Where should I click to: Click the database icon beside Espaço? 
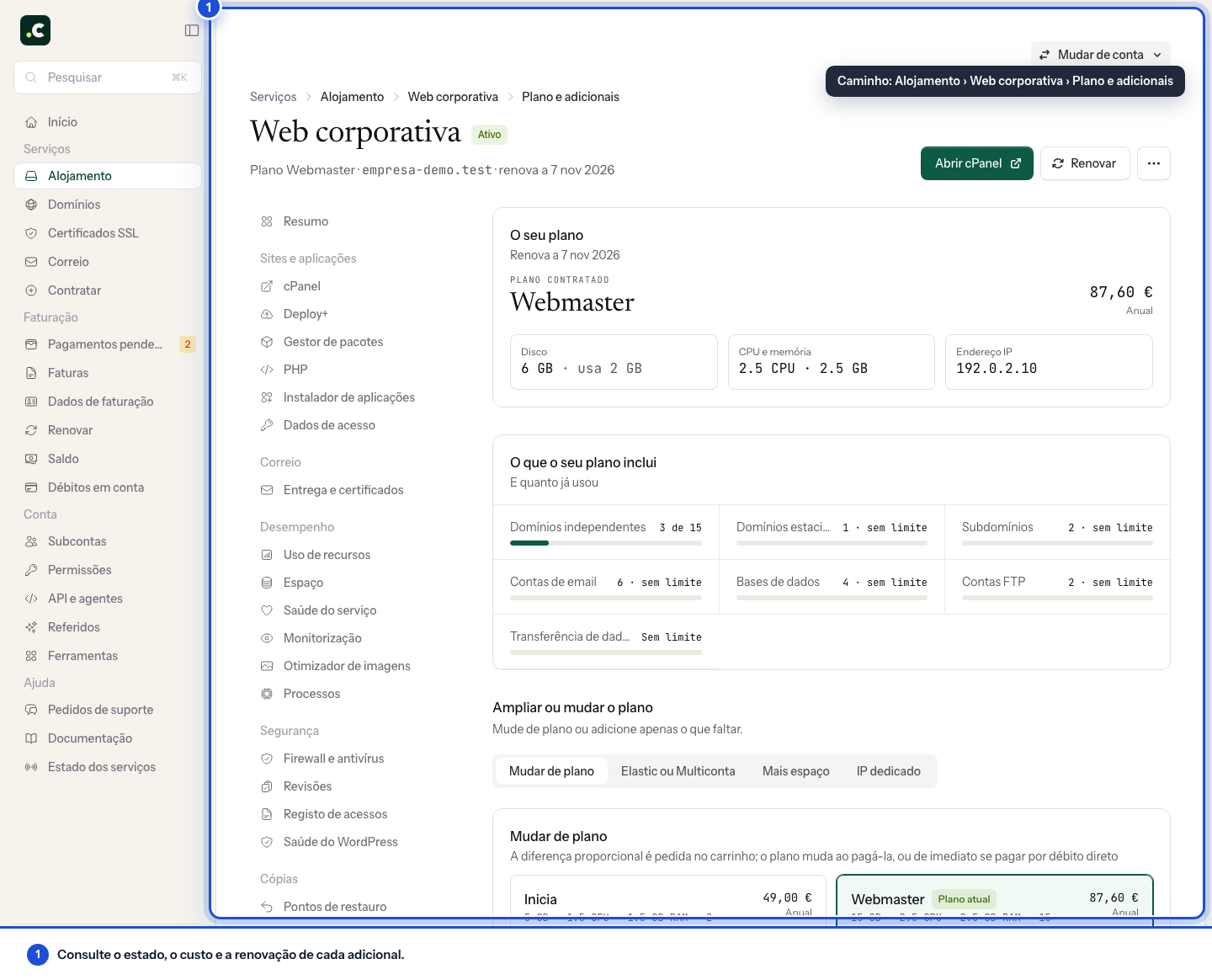[267, 583]
